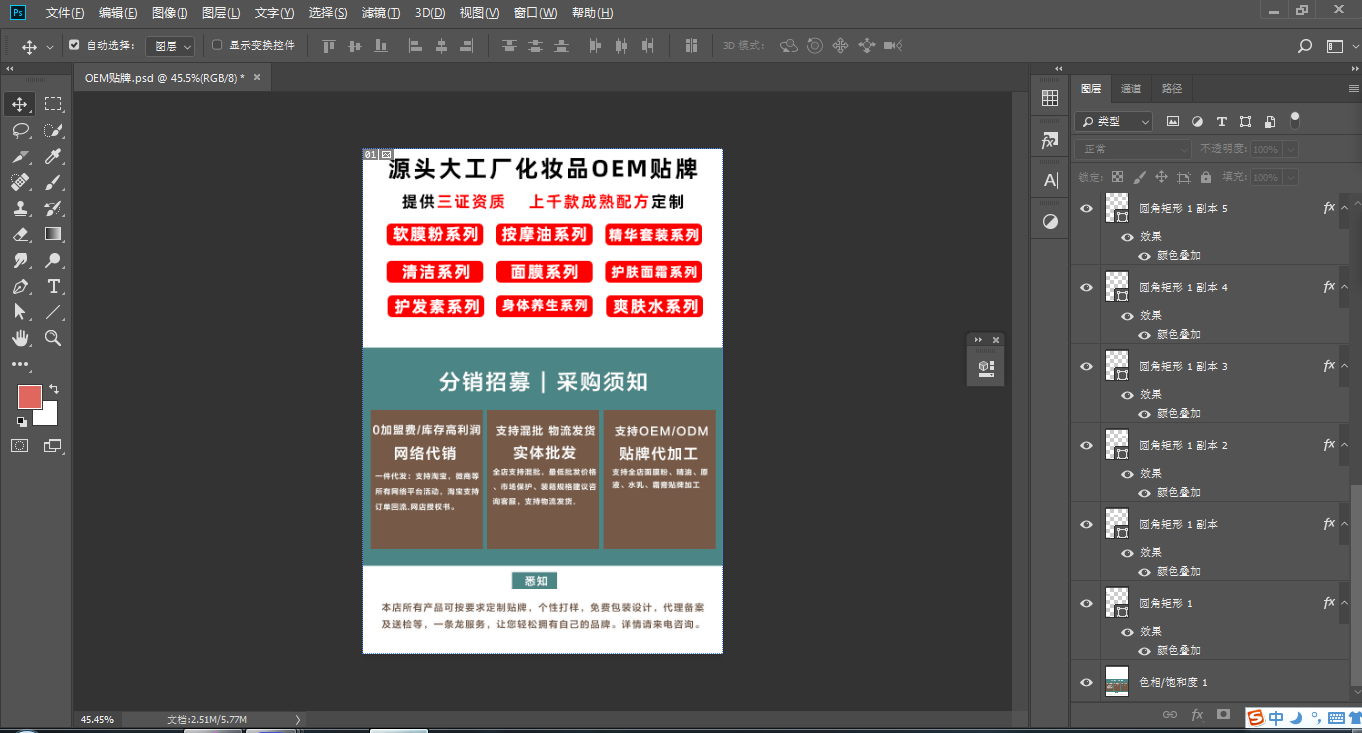Image resolution: width=1362 pixels, height=733 pixels.
Task: Open the 窗口 menu
Action: pos(535,13)
